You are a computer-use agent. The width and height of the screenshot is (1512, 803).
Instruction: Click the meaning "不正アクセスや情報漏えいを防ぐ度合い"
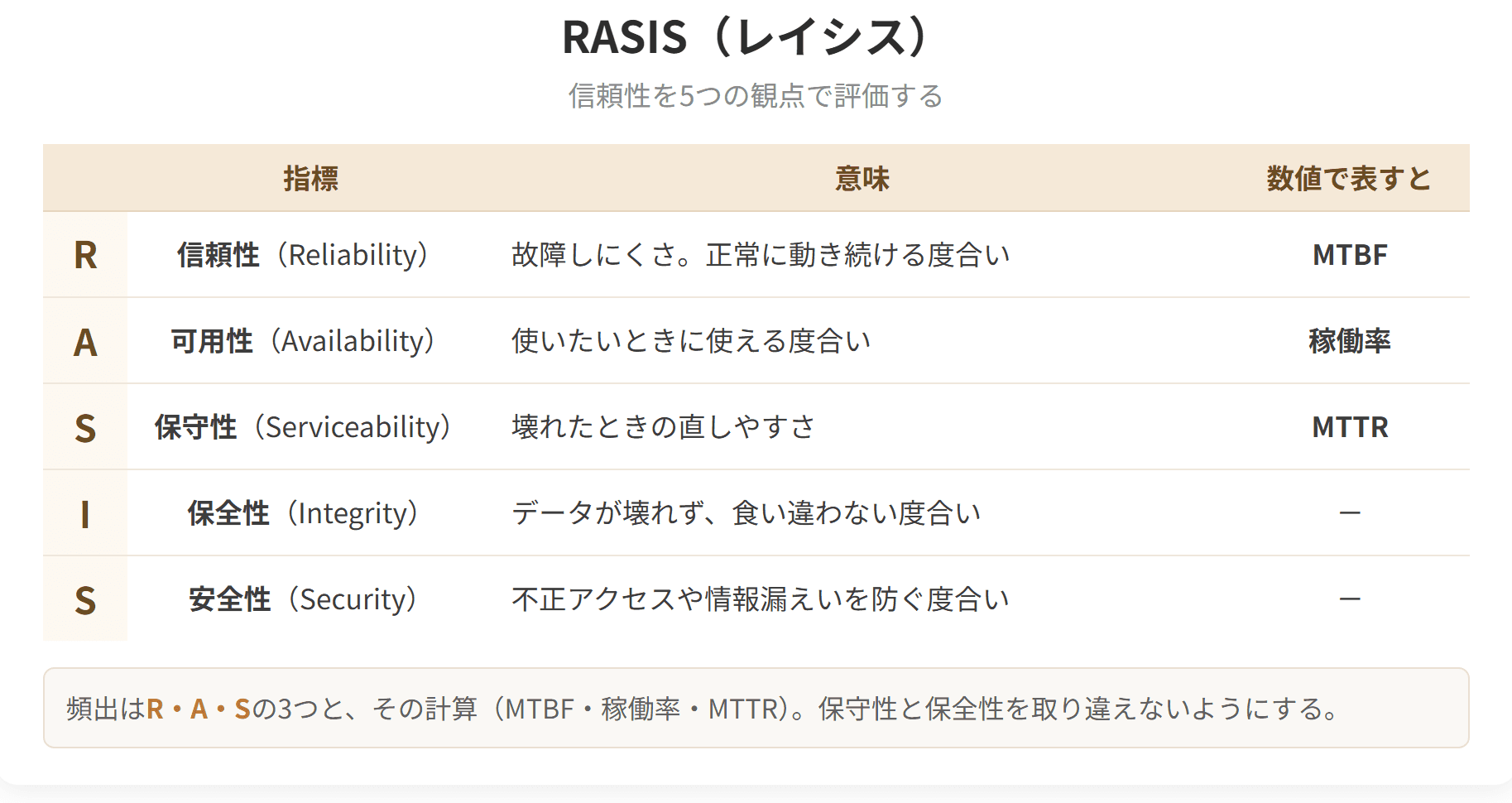(x=761, y=599)
